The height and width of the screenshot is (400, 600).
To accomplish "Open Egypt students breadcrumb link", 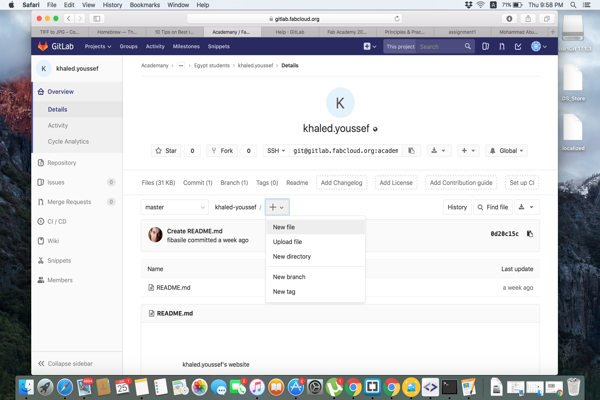I will pos(212,66).
